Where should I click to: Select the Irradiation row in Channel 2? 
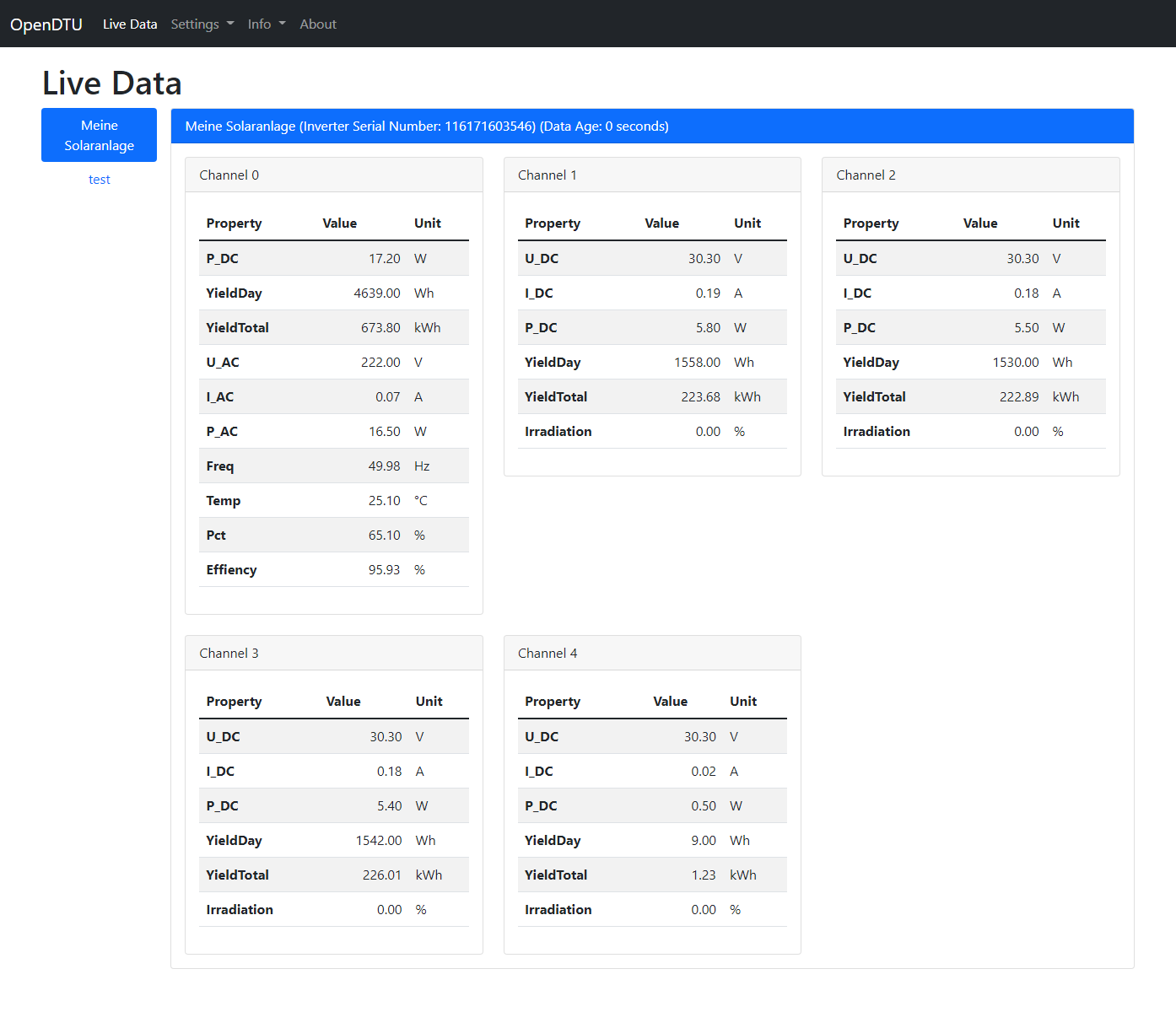[x=970, y=432]
